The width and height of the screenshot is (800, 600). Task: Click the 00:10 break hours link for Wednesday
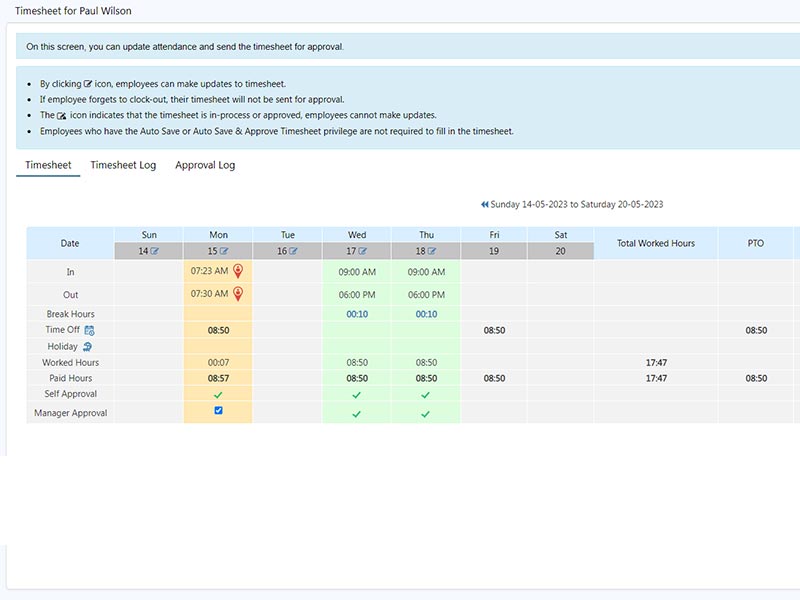pyautogui.click(x=357, y=314)
